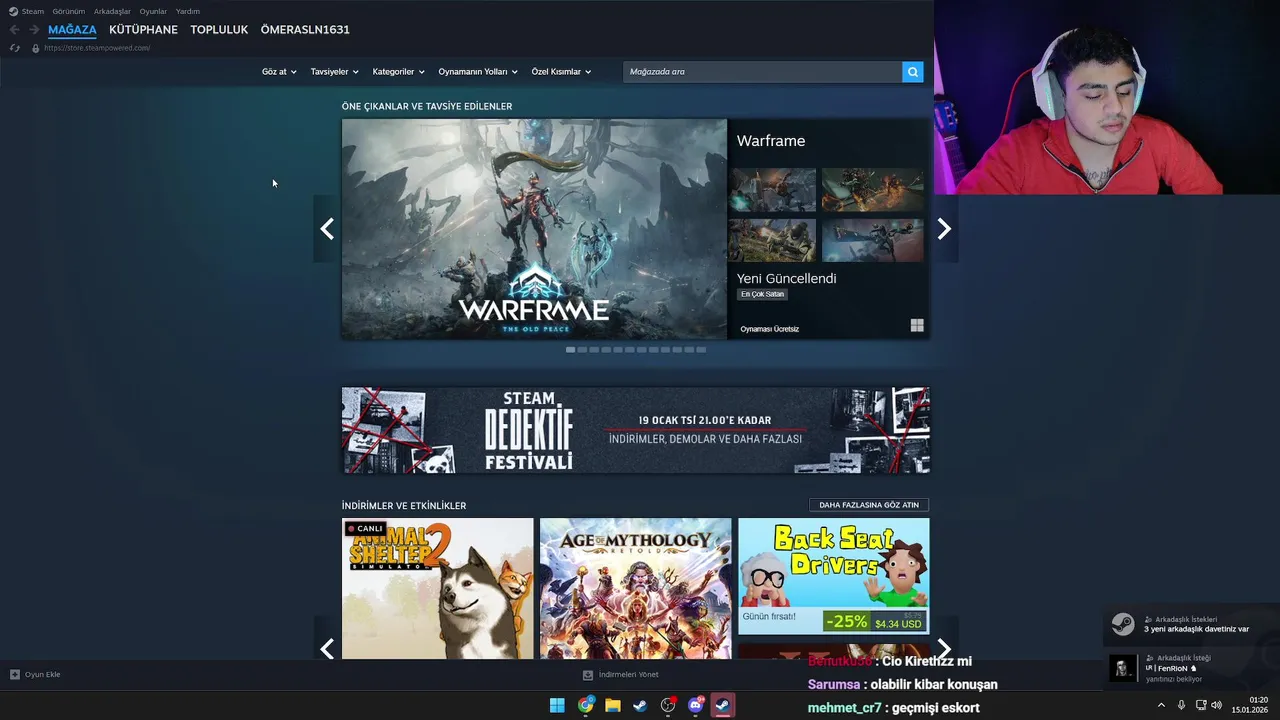Click the padlock icon beside the URL

tap(35, 48)
